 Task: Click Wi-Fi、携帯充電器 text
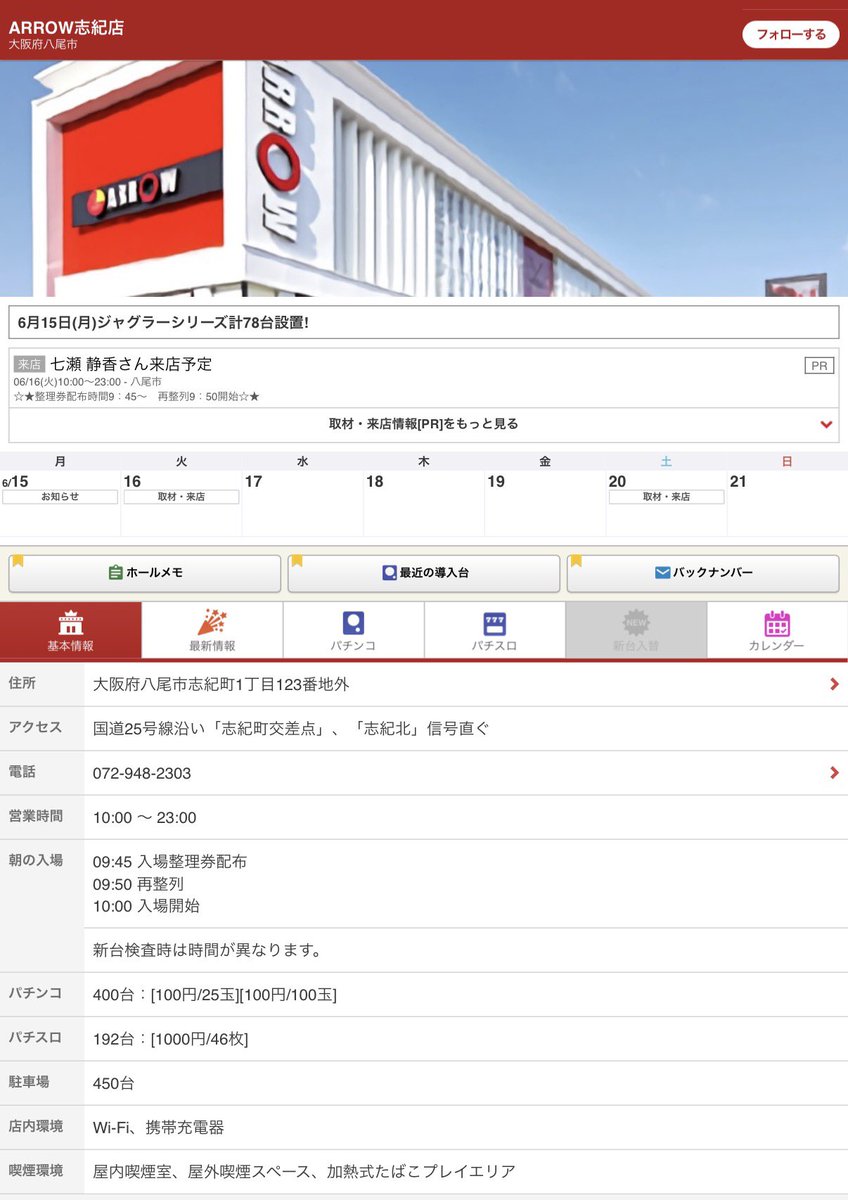pos(159,1127)
